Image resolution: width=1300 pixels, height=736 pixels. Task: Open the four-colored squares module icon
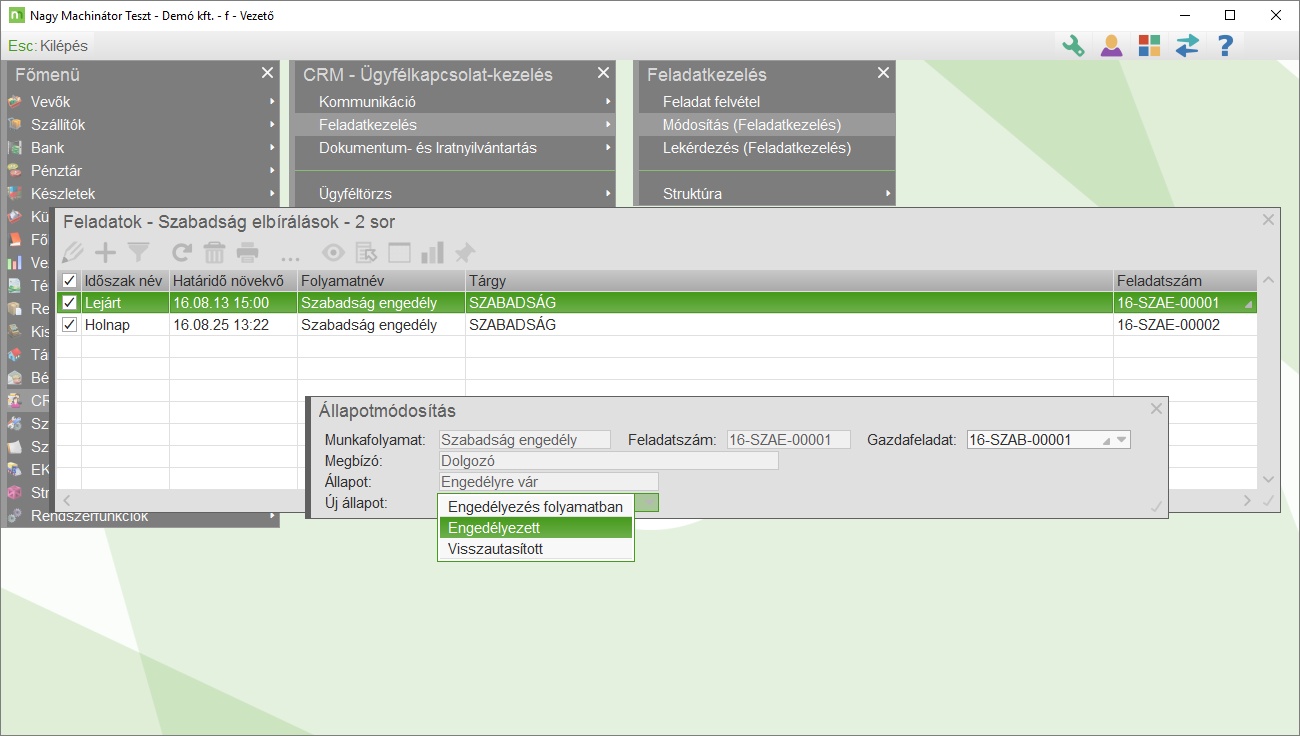pos(1149,46)
